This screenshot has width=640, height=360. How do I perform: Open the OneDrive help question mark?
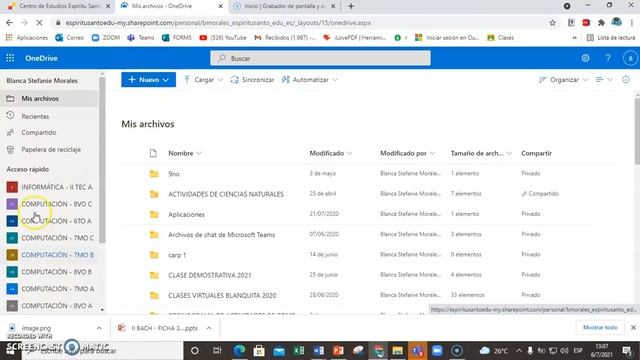608,58
